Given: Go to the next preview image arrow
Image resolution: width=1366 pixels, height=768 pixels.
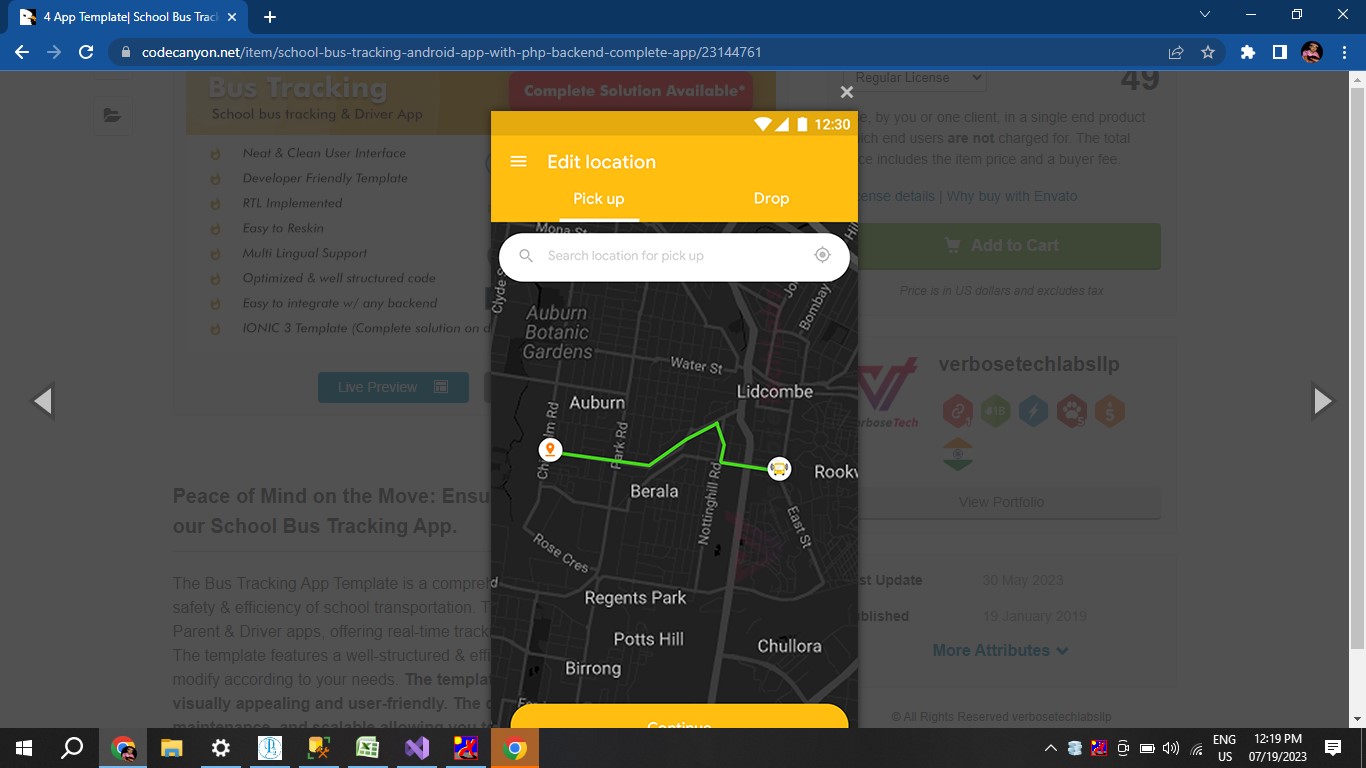Looking at the screenshot, I should click(1322, 401).
